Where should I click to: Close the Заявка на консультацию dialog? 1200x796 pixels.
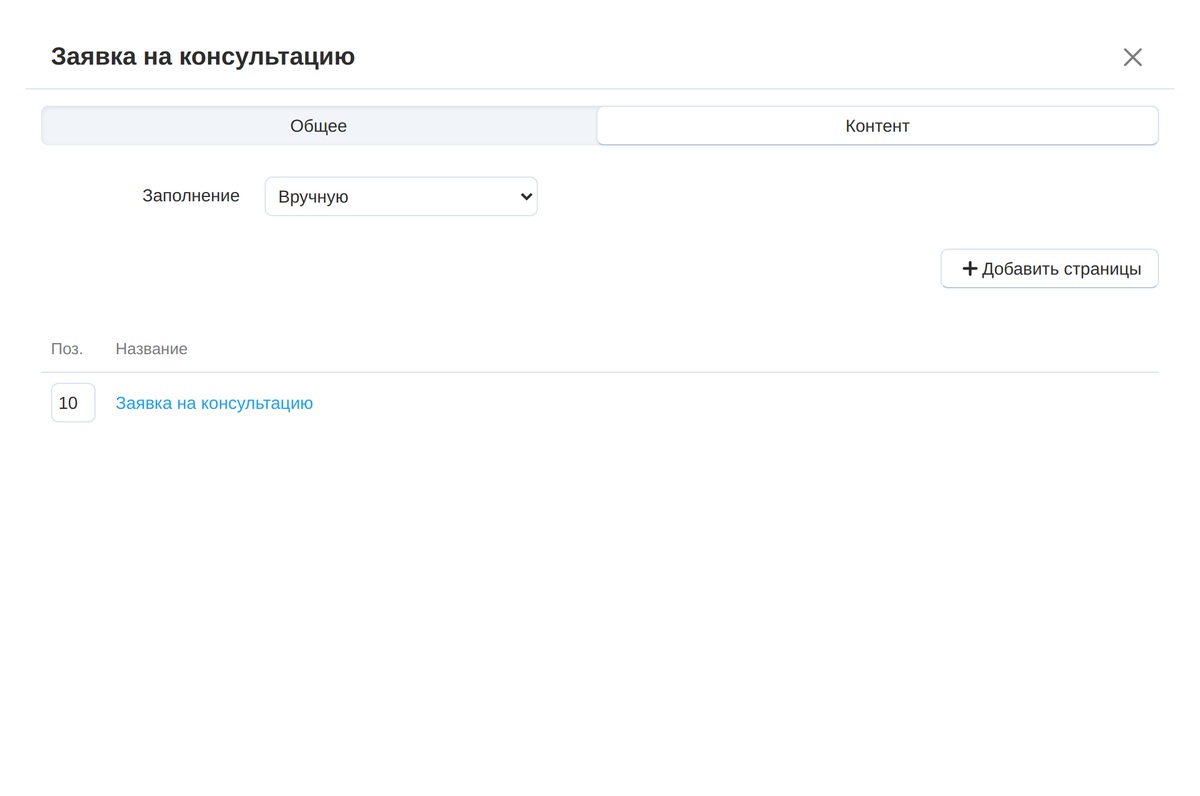coord(1132,57)
